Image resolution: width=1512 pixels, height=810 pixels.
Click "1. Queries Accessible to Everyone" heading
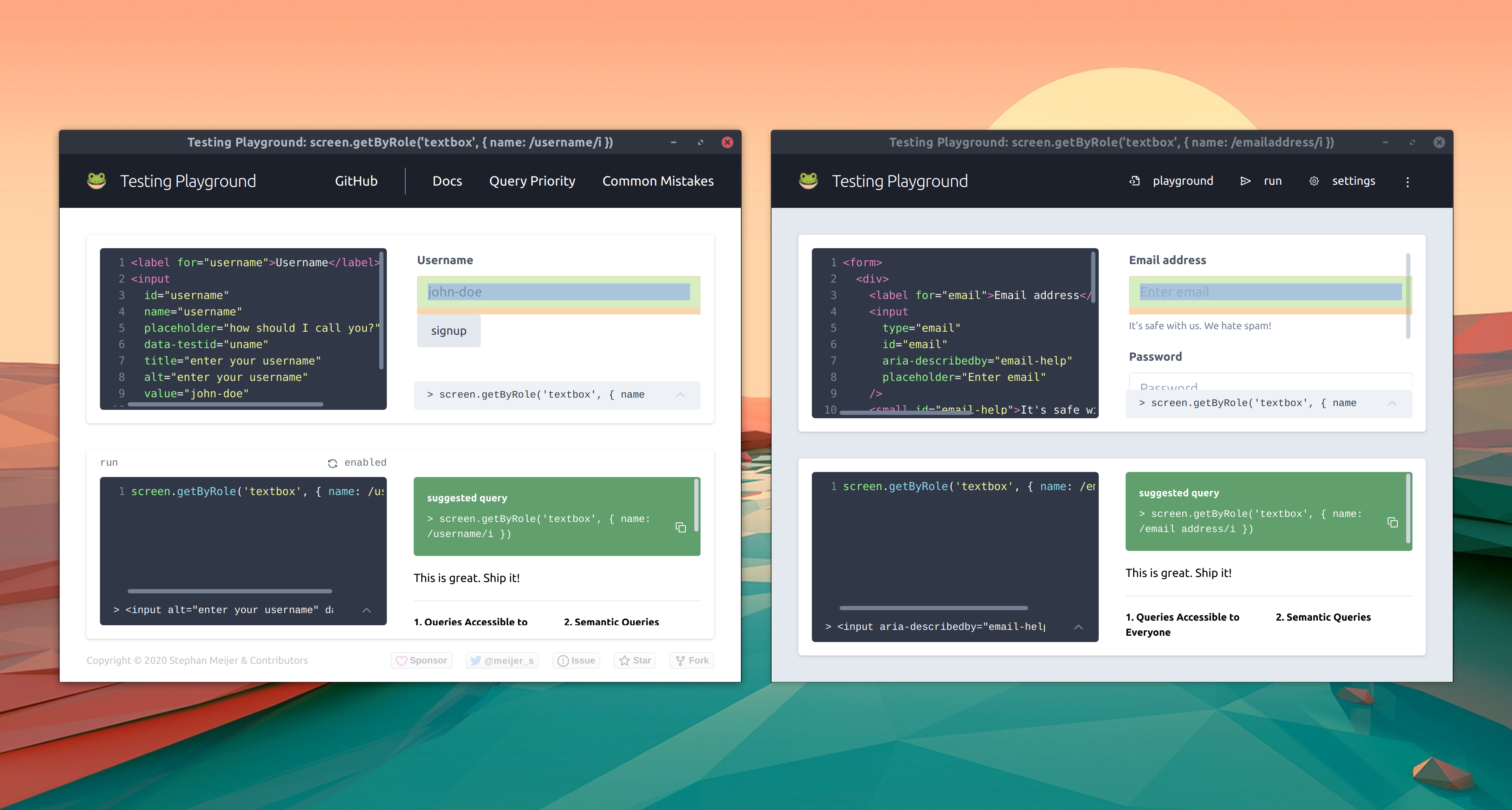click(x=1182, y=624)
